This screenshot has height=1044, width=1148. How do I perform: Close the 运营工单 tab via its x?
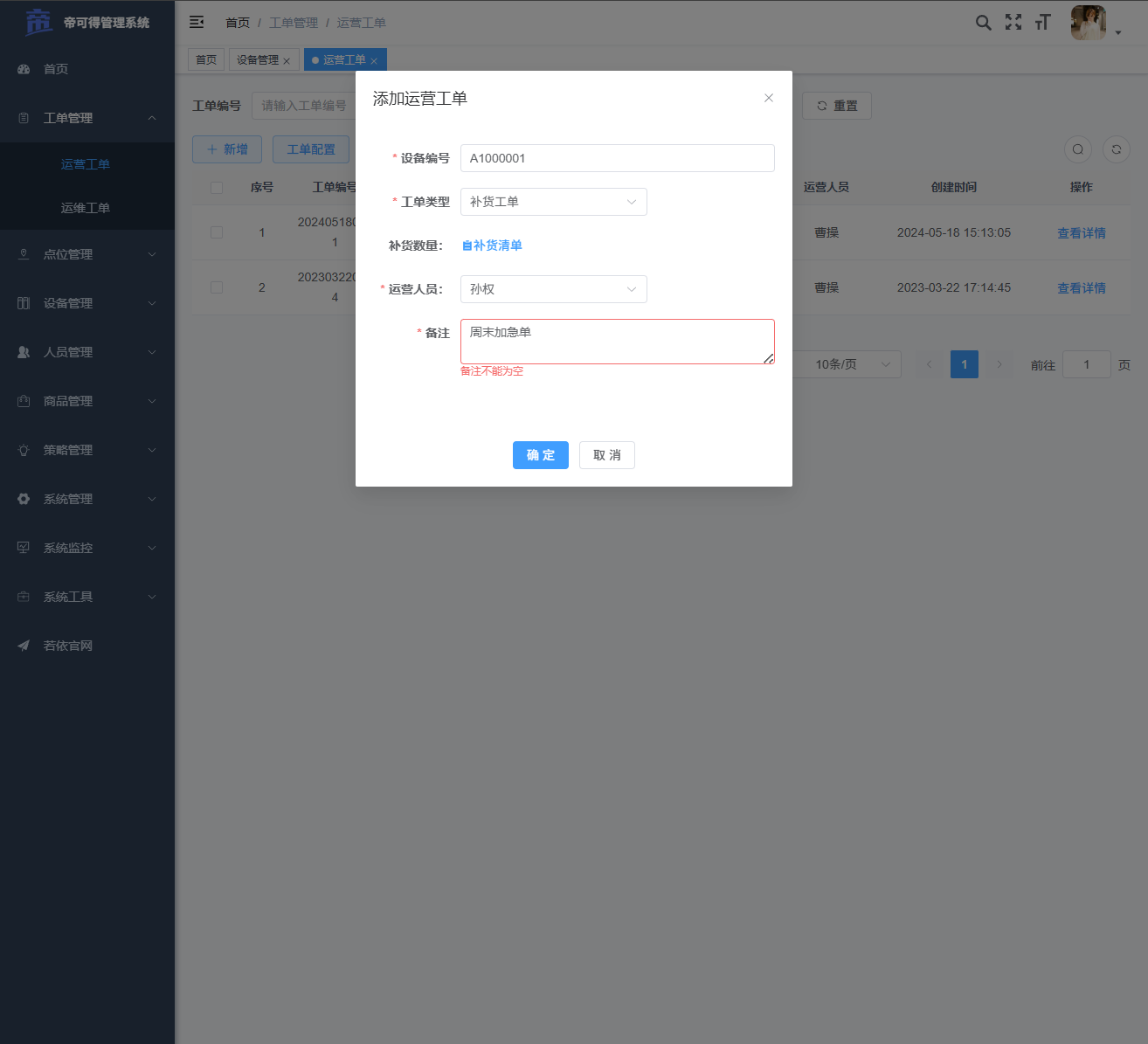pyautogui.click(x=374, y=61)
